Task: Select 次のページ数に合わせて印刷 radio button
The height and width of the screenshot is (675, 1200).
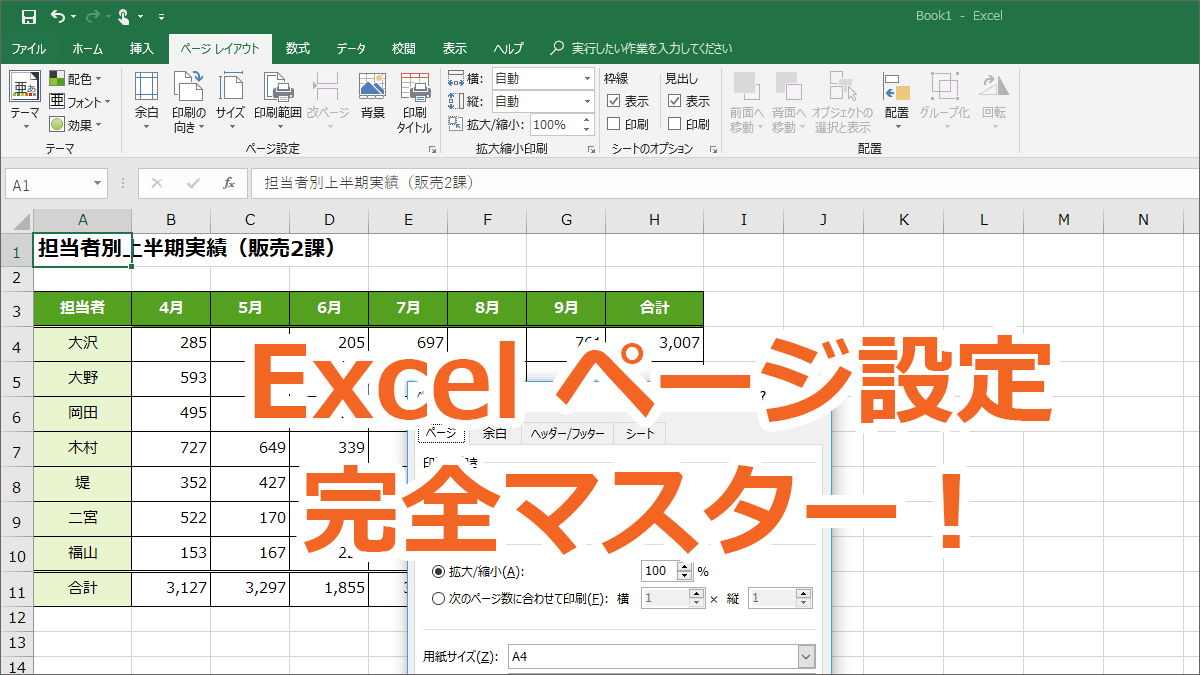Action: pos(438,599)
